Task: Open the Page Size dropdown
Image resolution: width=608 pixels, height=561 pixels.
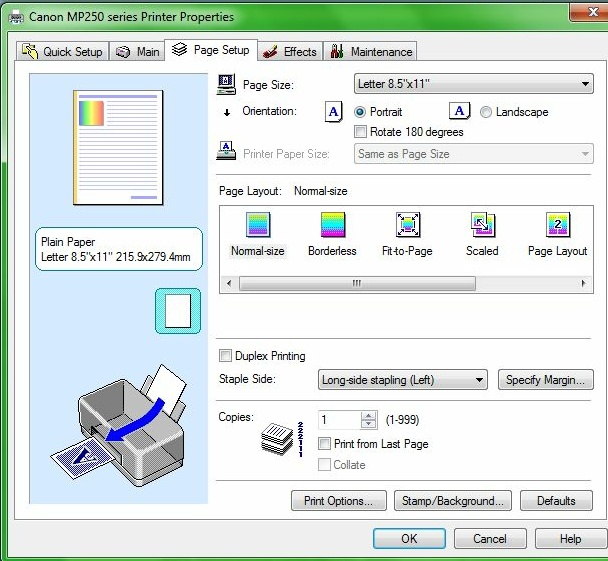Action: click(473, 84)
